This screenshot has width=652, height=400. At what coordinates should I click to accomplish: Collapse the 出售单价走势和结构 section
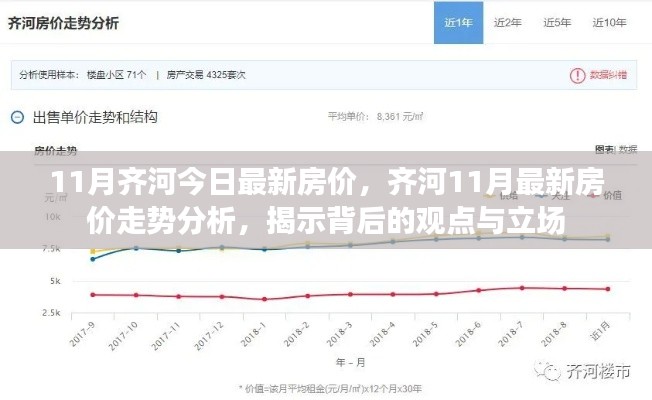coord(19,117)
